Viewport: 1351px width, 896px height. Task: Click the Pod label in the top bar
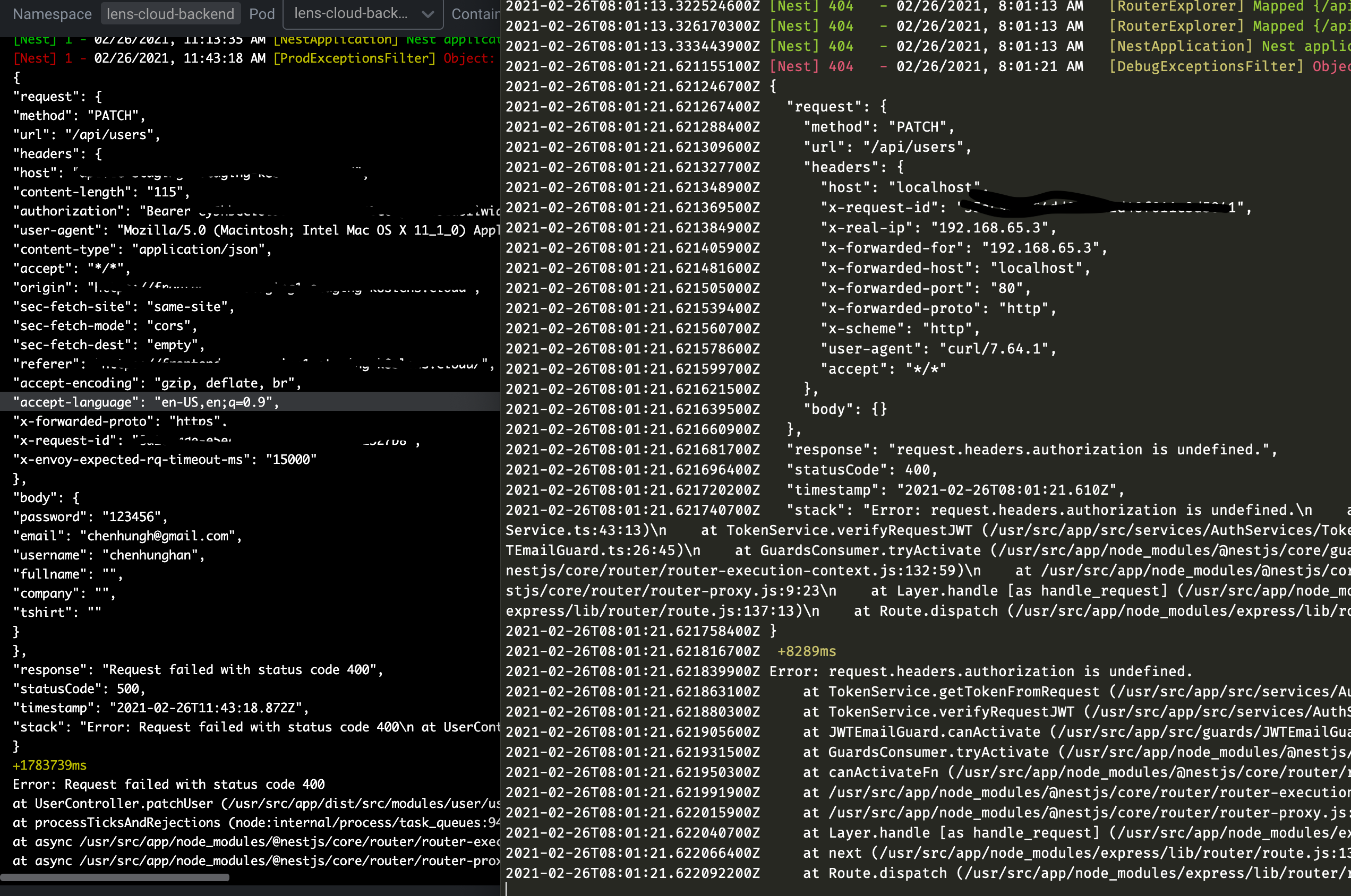pos(262,13)
